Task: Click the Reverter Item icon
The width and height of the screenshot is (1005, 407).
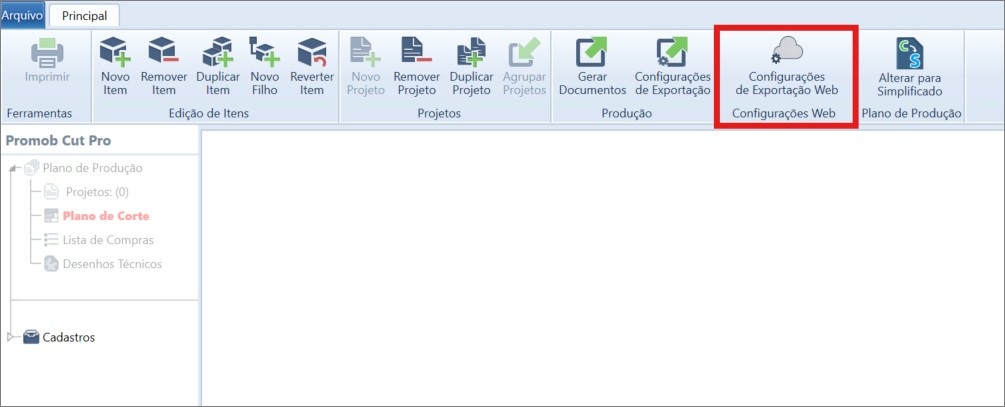Action: (x=312, y=53)
